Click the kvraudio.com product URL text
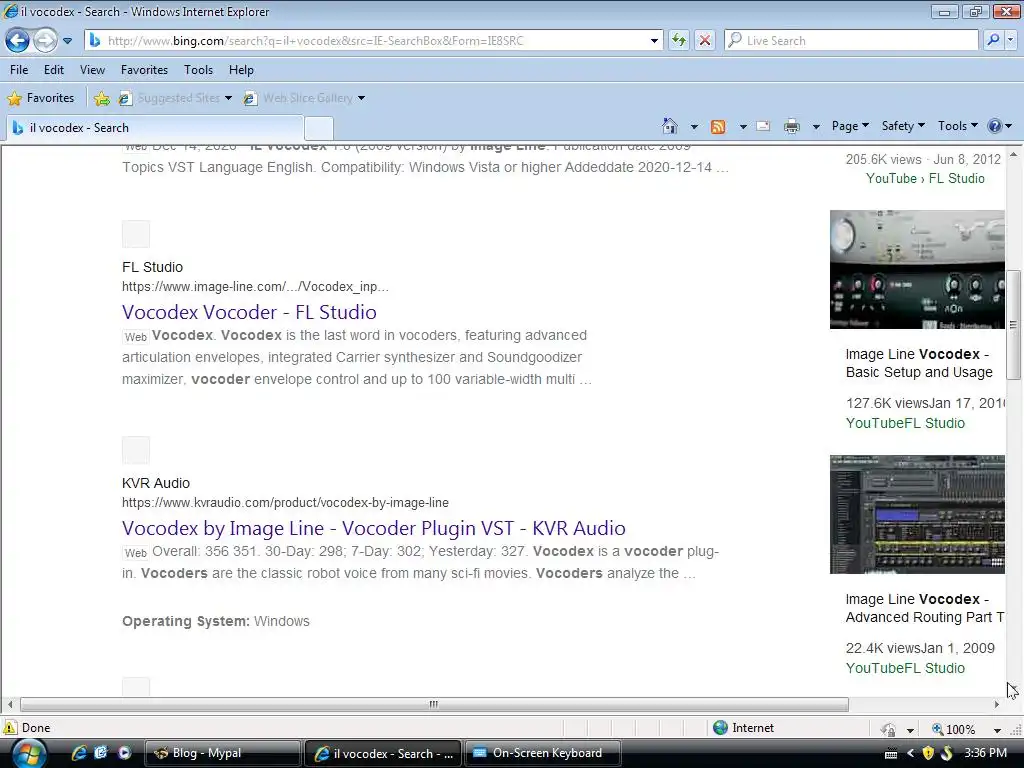 (285, 503)
